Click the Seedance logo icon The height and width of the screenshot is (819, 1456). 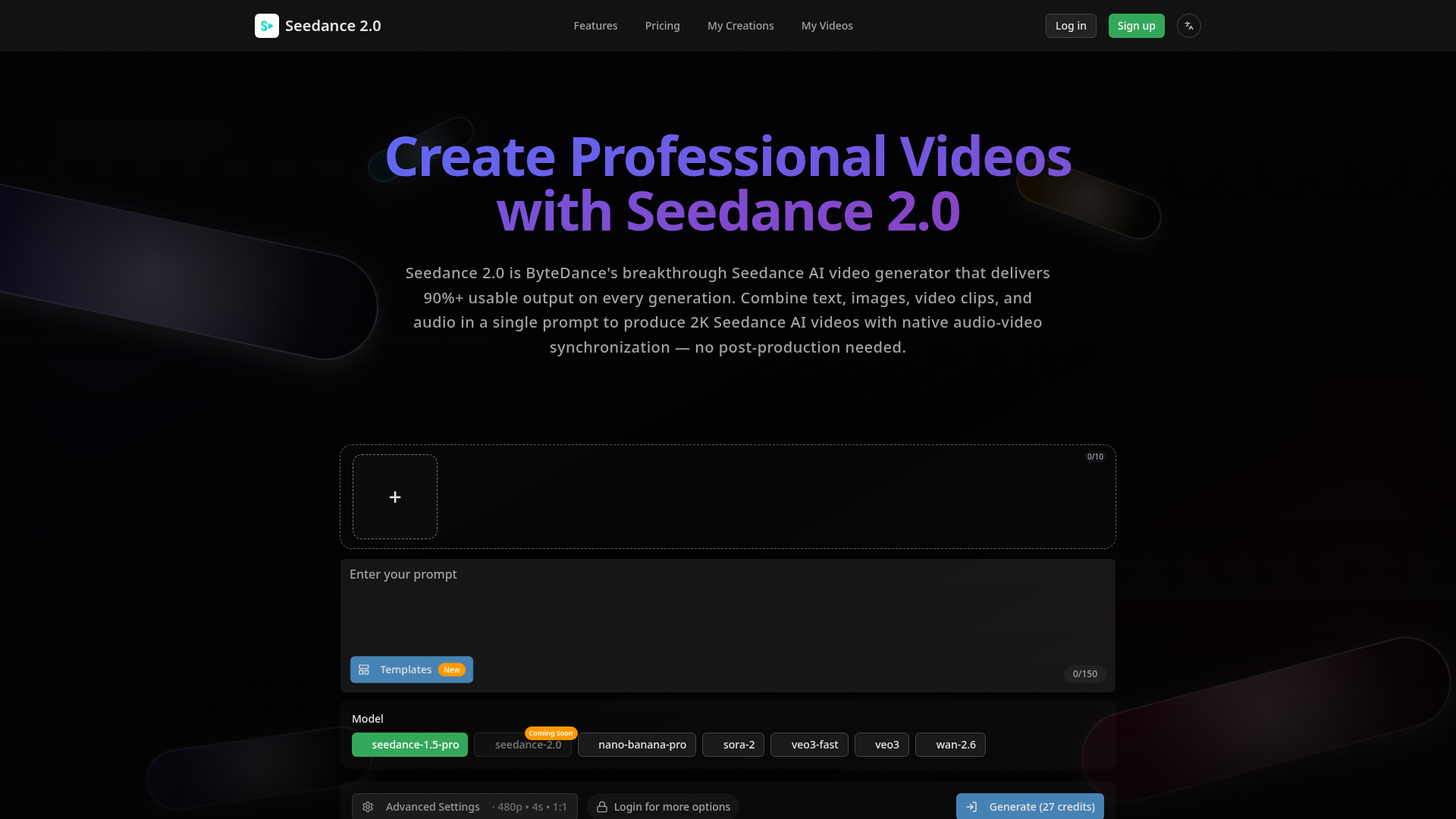(266, 26)
